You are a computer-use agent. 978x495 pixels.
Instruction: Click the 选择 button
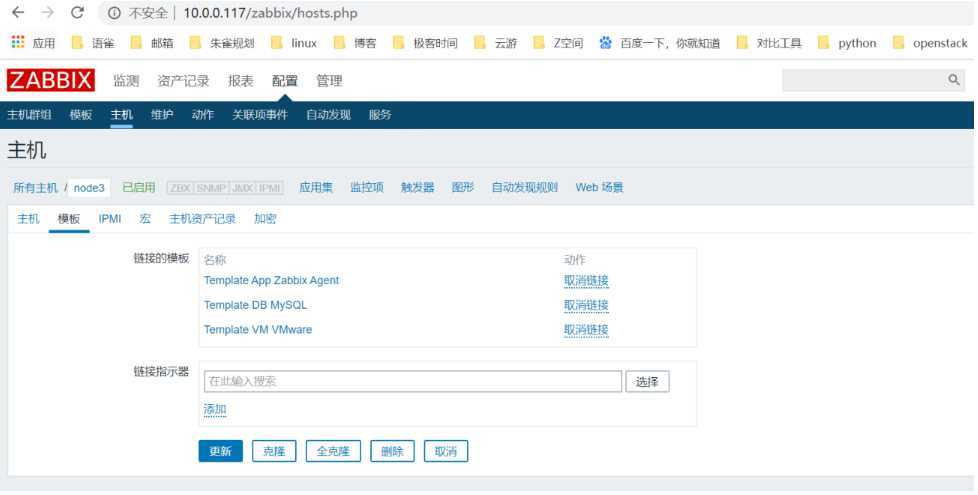[647, 382]
